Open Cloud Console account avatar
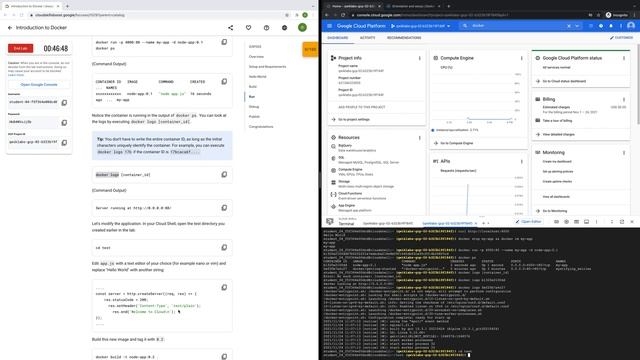The image size is (640, 360). [x=631, y=26]
